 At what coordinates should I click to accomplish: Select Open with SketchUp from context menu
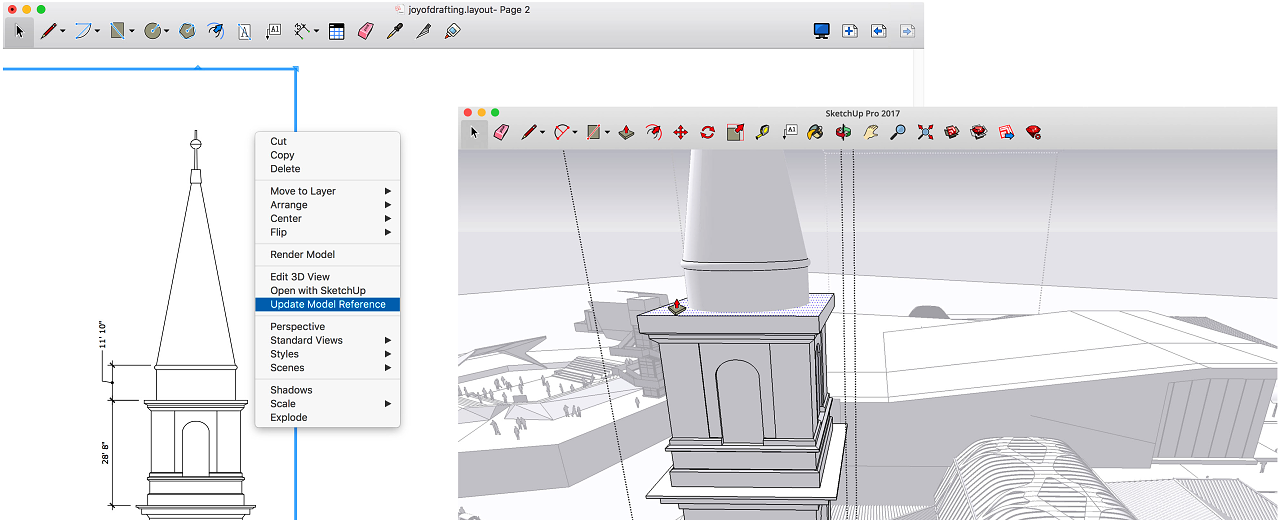click(x=317, y=291)
